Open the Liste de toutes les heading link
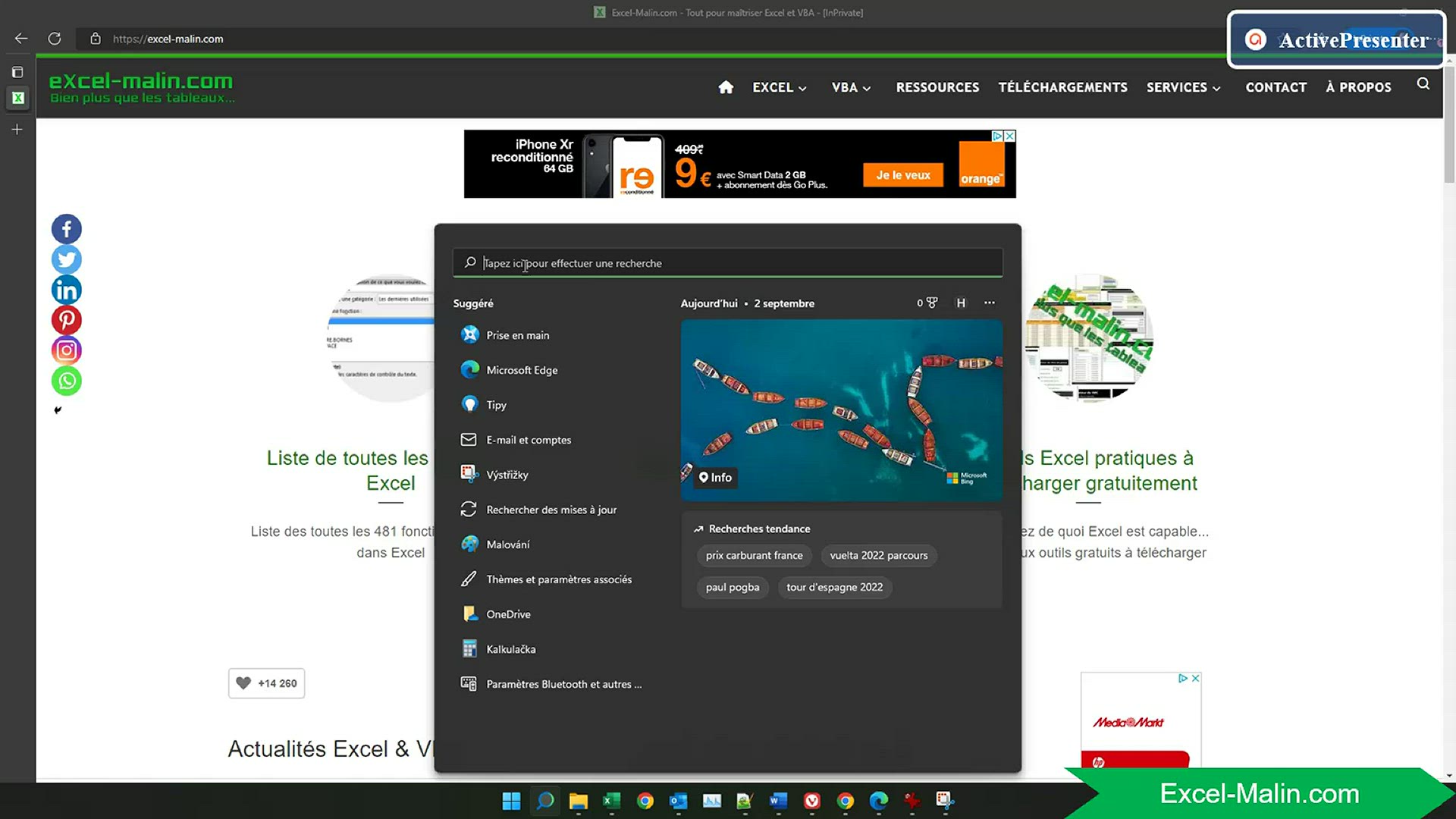Screen dimensions: 1456x819 click(x=347, y=470)
